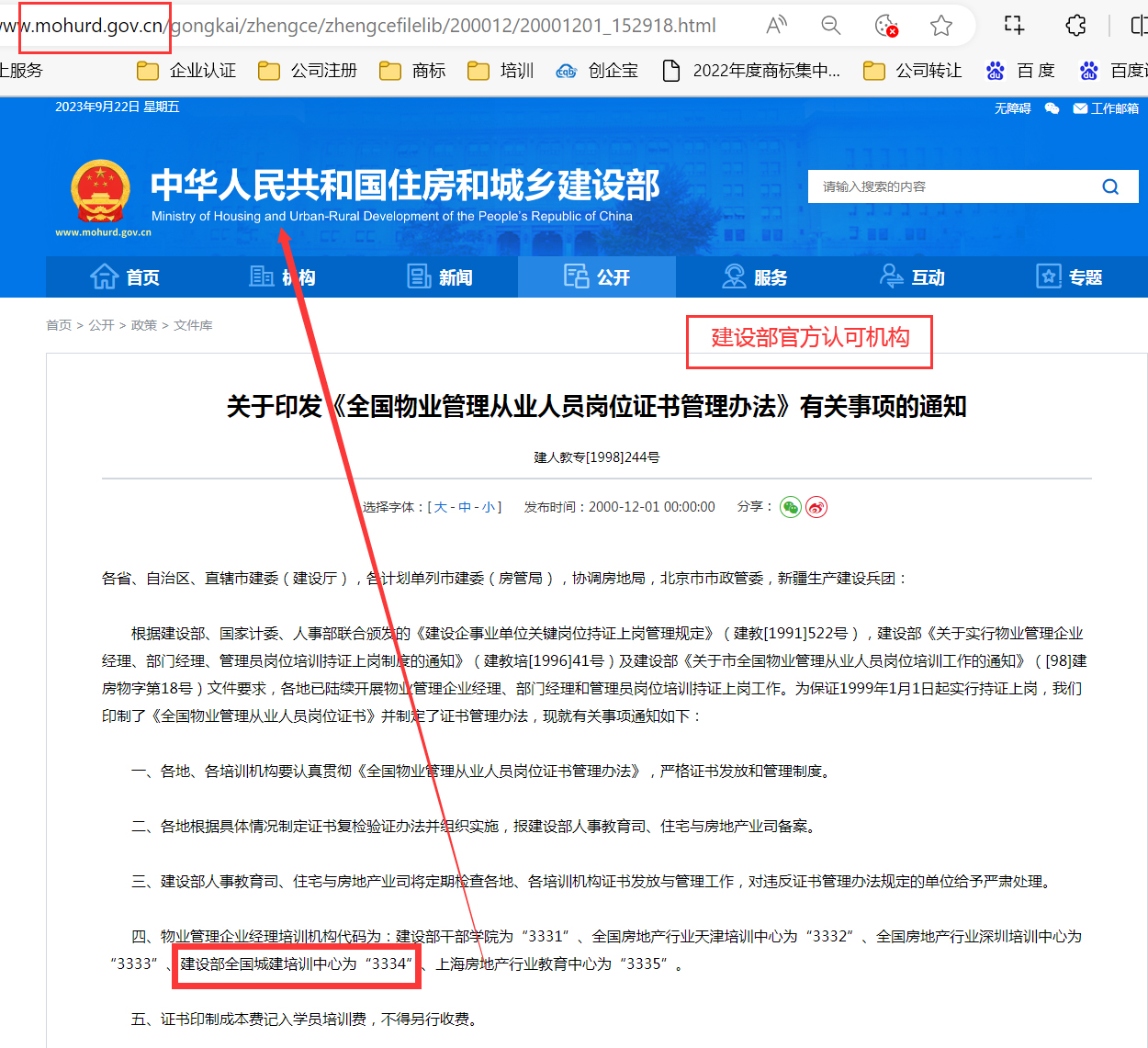This screenshot has height=1048, width=1148.
Task: Click the read aloud icon in address bar
Action: [x=777, y=26]
